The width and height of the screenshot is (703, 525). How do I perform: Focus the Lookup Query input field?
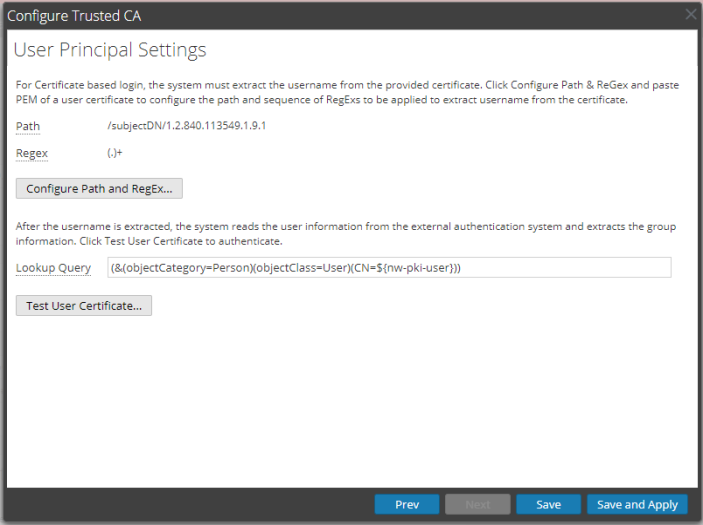(x=388, y=267)
